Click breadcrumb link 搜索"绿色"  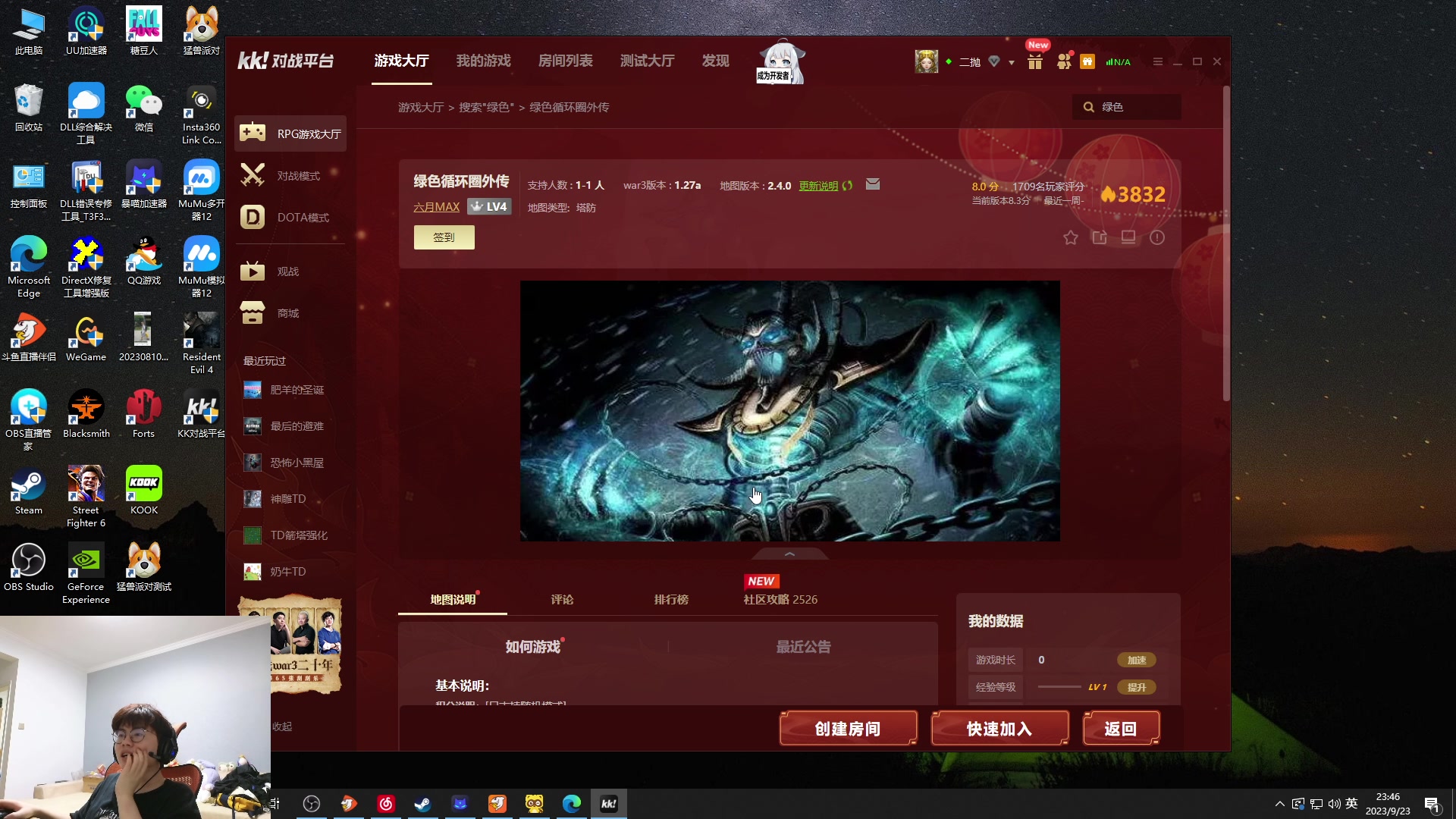click(x=486, y=108)
